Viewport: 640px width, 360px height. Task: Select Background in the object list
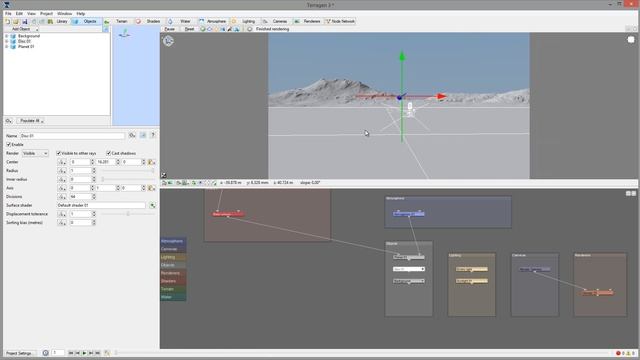tap(29, 36)
